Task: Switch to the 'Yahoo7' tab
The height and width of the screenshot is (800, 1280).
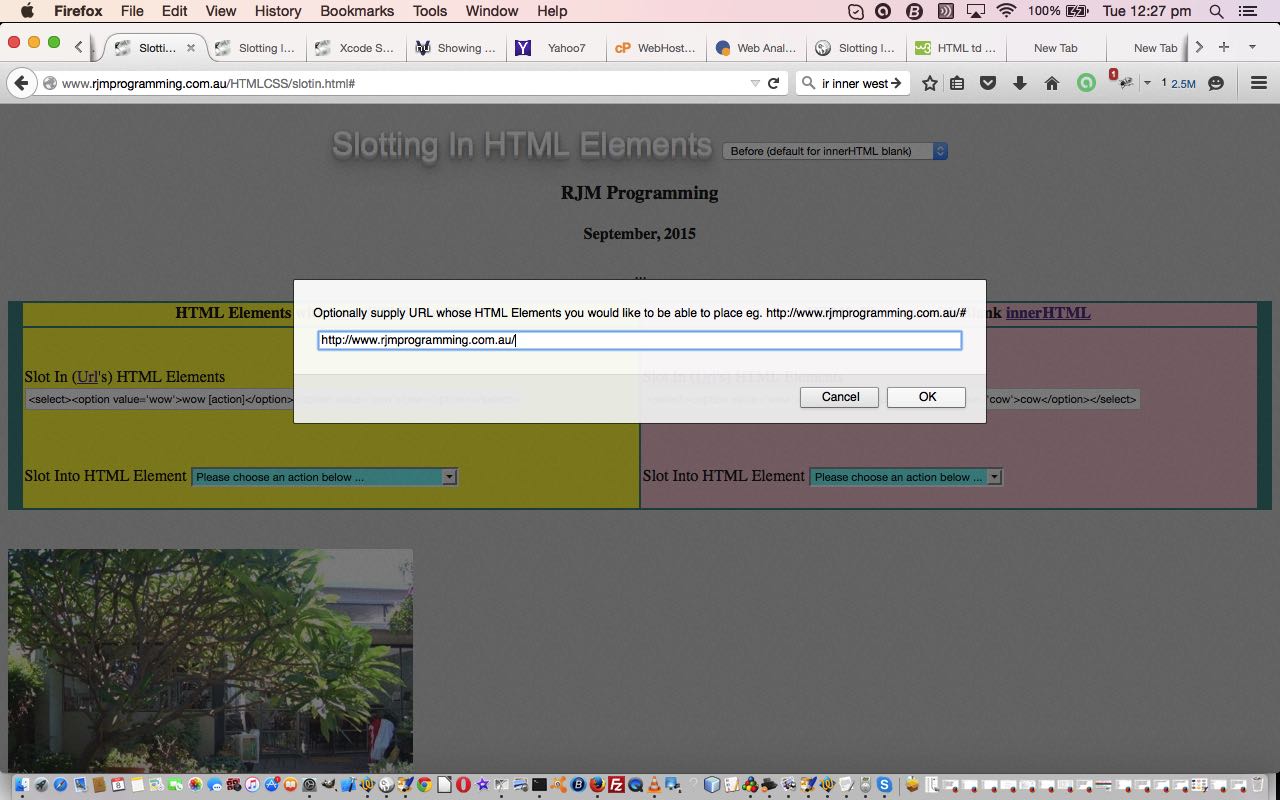Action: pos(557,48)
